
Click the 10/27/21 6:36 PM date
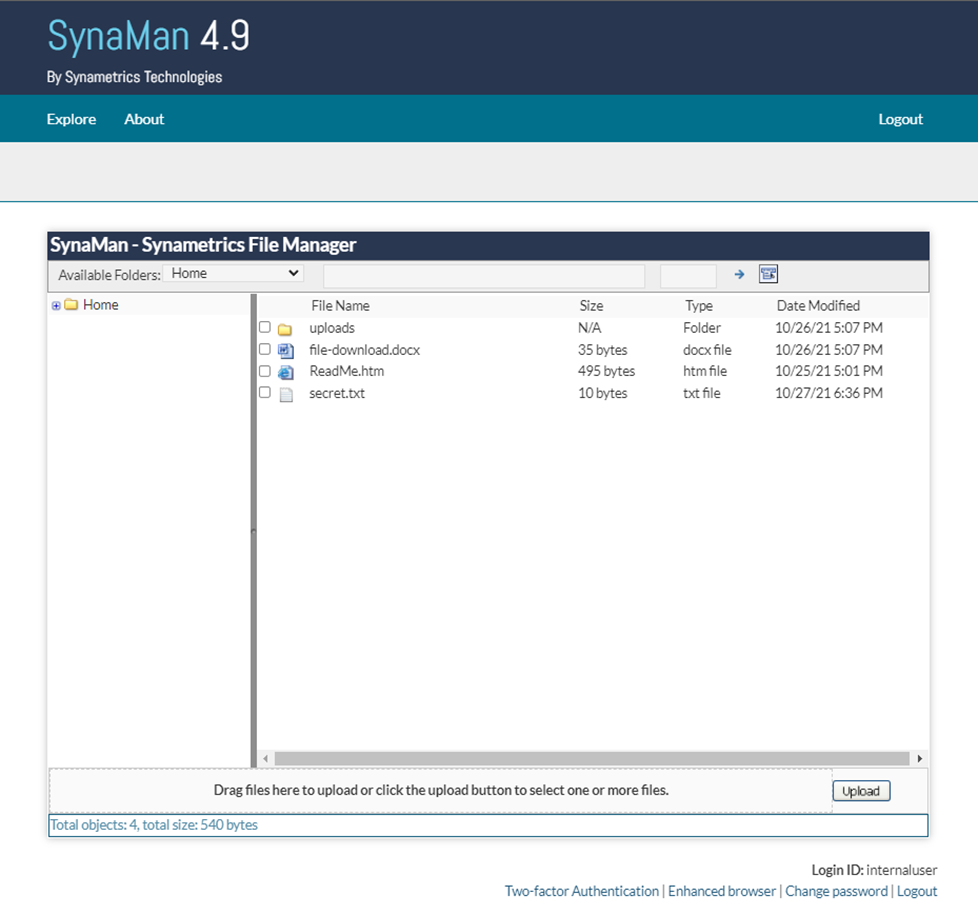829,393
